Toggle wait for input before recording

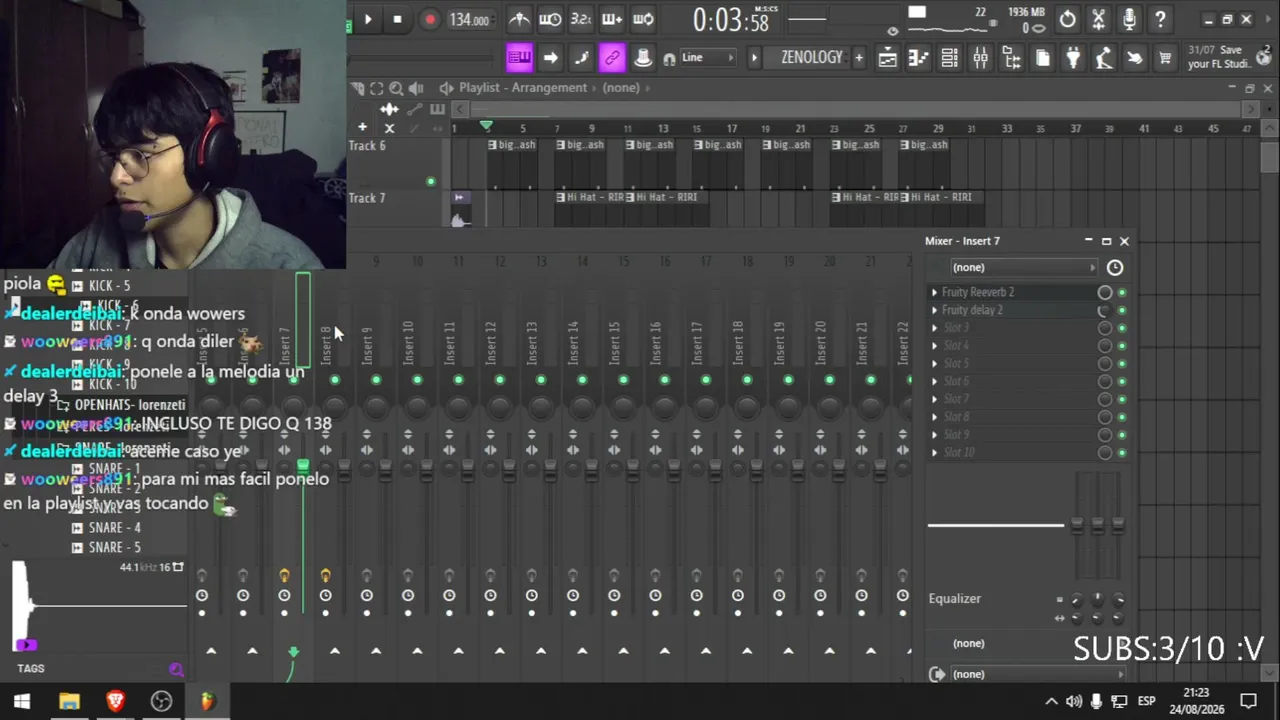pyautogui.click(x=550, y=19)
